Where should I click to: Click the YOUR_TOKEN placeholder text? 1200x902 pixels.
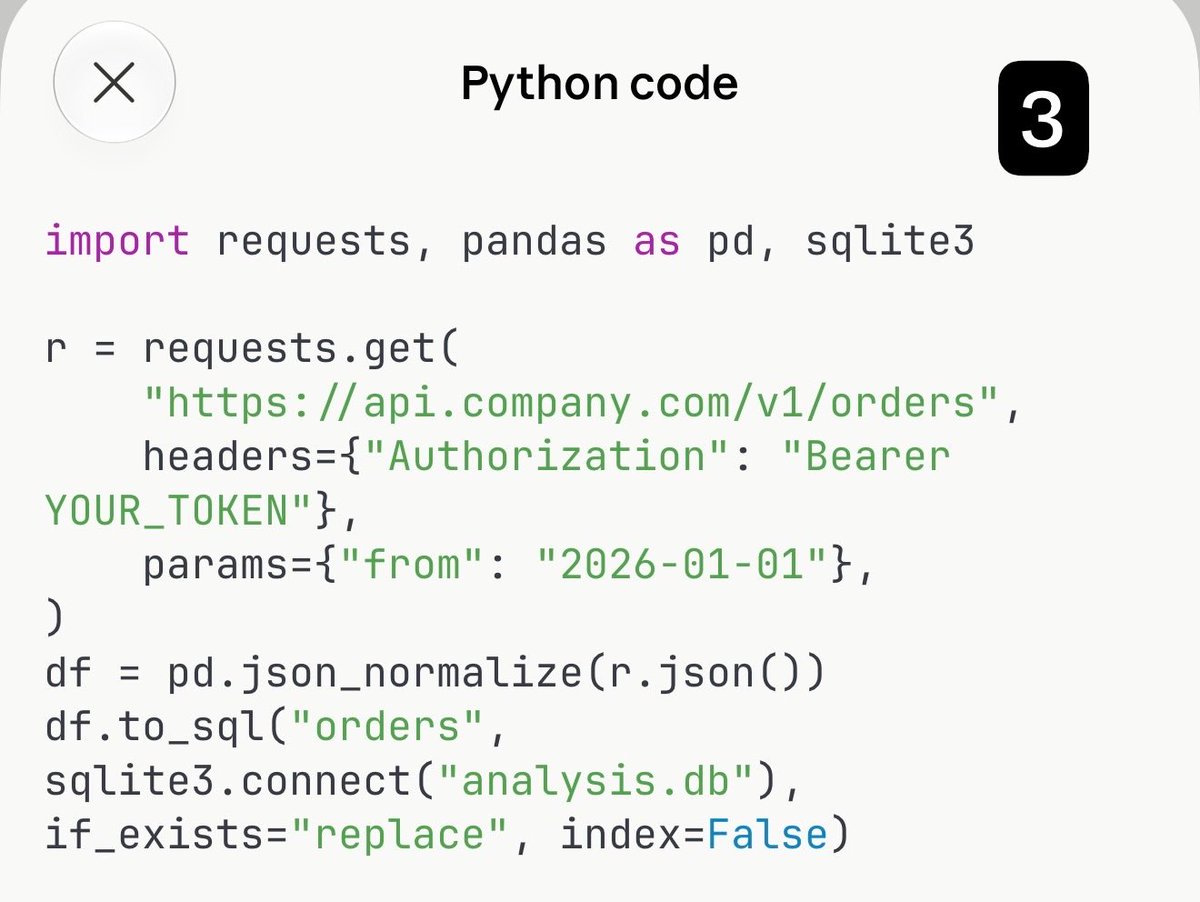[167, 512]
